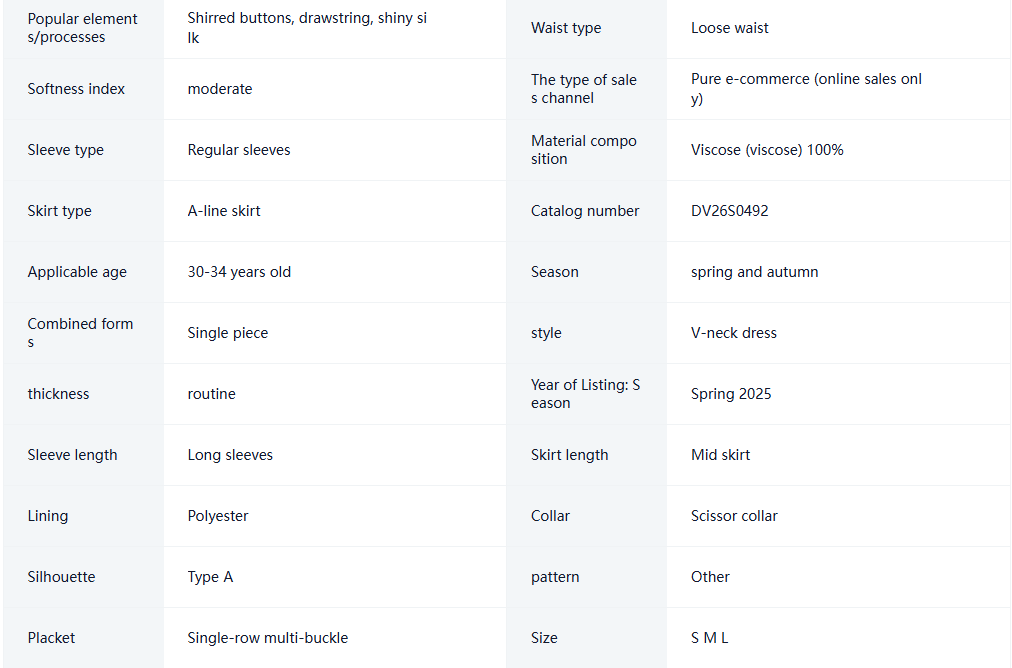The width and height of the screenshot is (1012, 668).
Task: Click the A-line skirt value
Action: point(224,211)
